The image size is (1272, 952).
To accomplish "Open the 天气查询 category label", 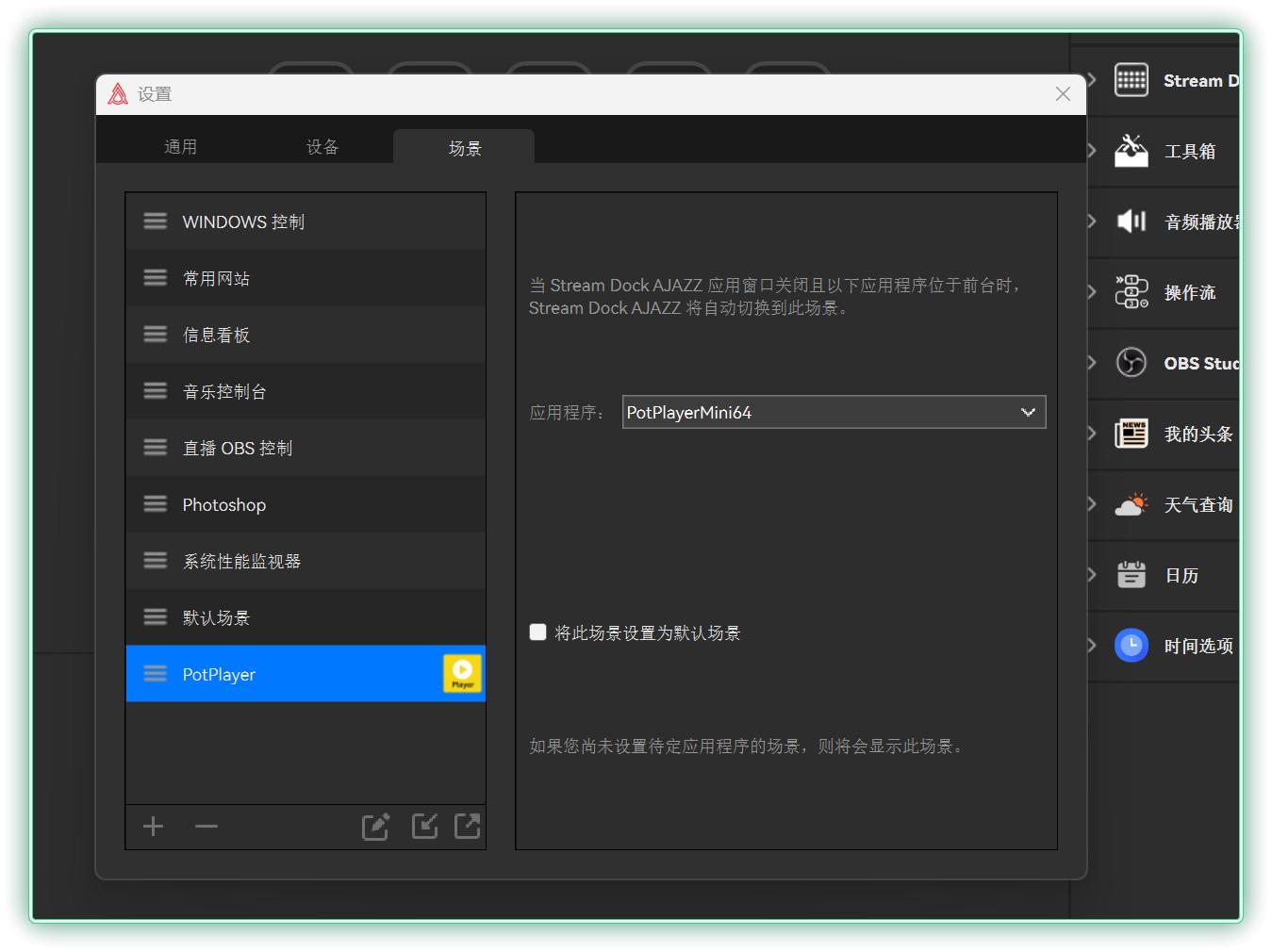I will tap(1198, 504).
